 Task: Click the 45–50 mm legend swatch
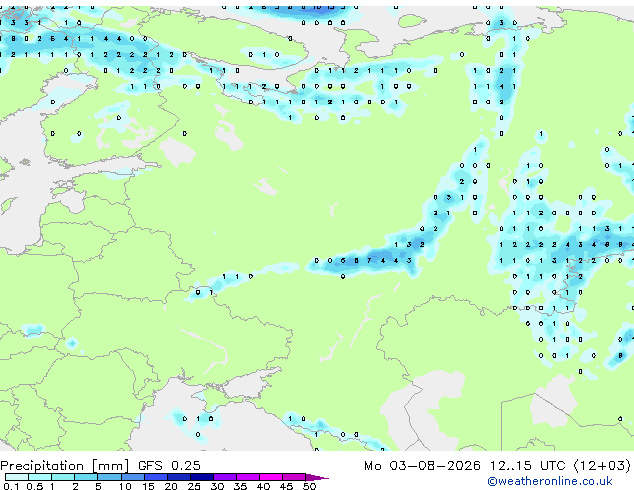point(294,477)
